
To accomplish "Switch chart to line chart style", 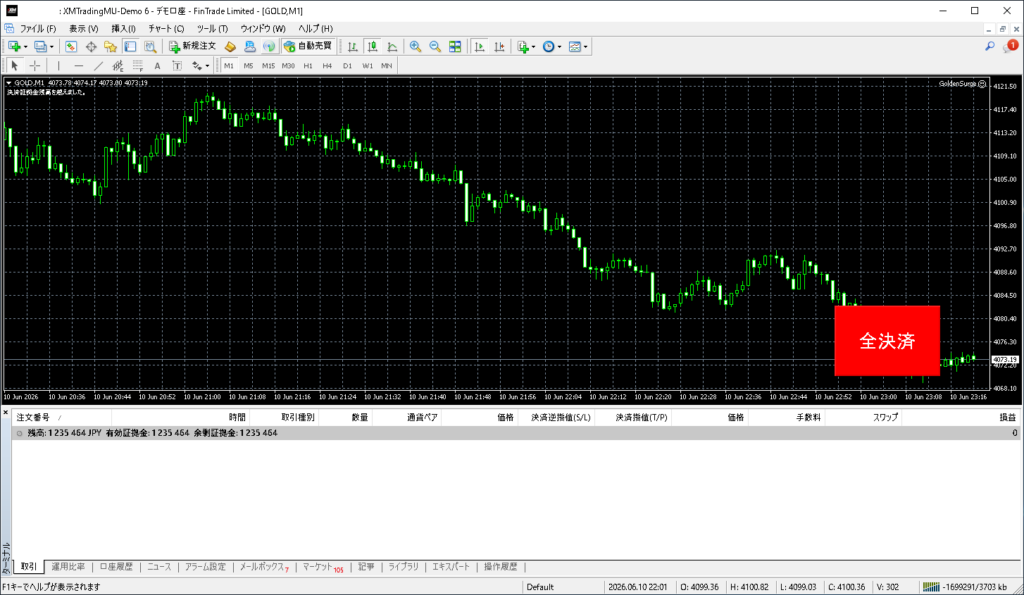I will pos(392,46).
